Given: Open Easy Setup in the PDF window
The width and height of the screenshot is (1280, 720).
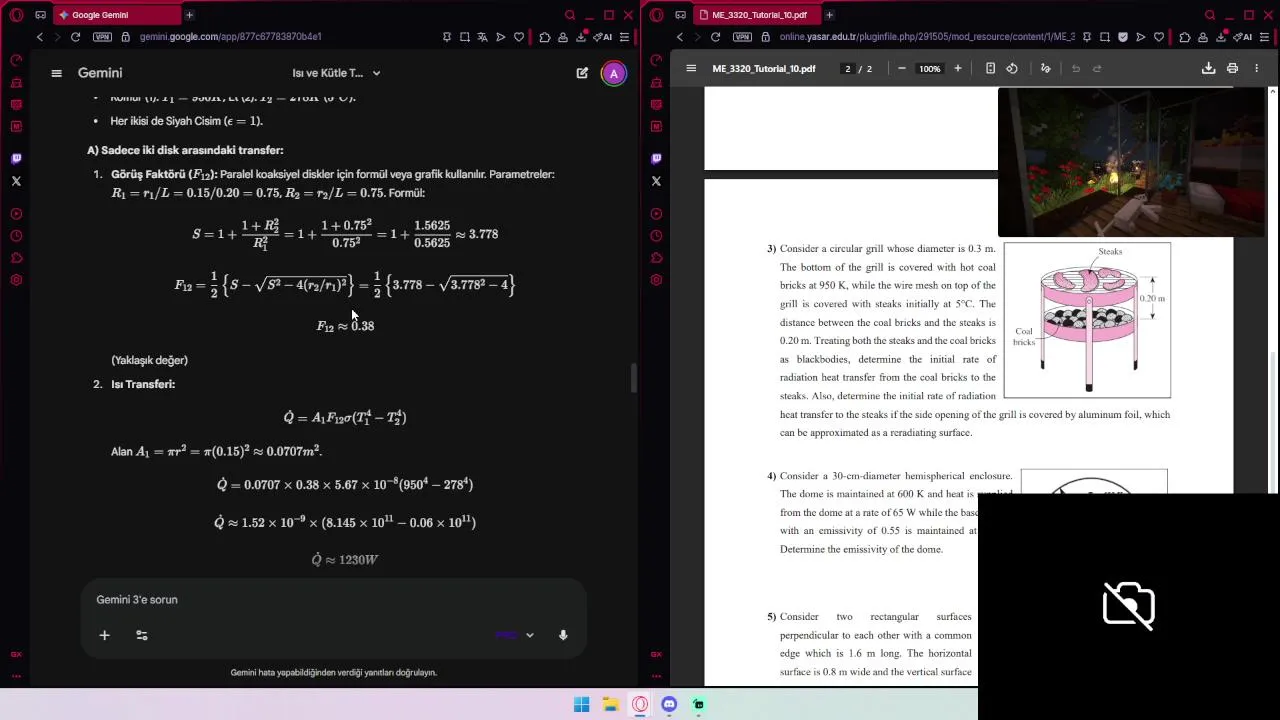Looking at the screenshot, I should pos(1265,37).
